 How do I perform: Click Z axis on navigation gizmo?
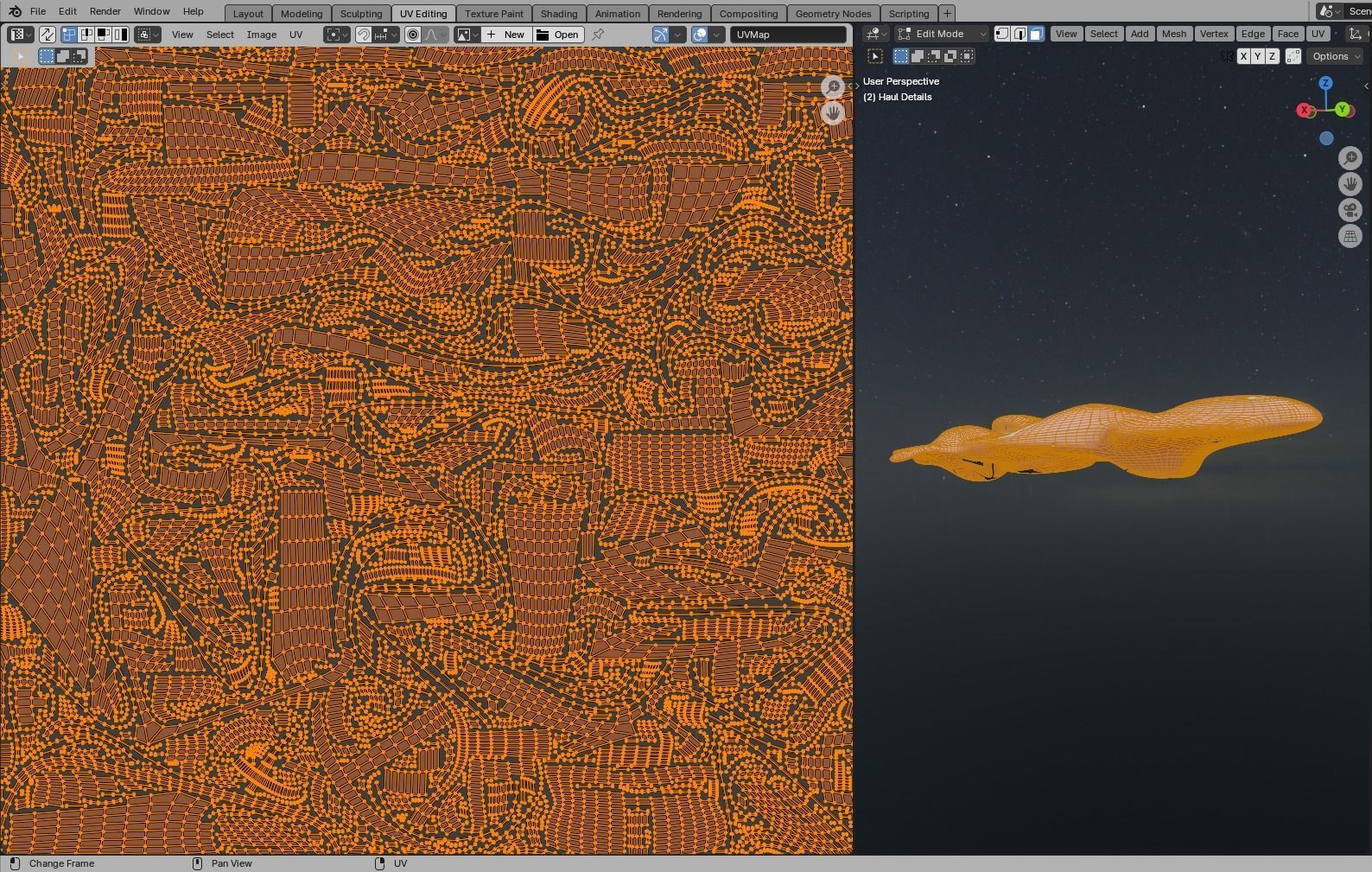pyautogui.click(x=1325, y=83)
